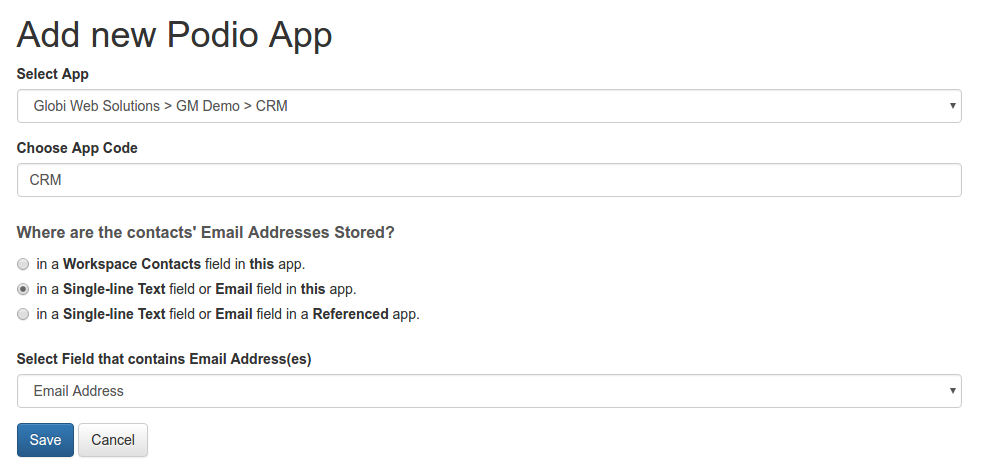Click the 'Workspace Contacts field in this app' label
Screen dimensions: 981x476
pyautogui.click(x=171, y=264)
